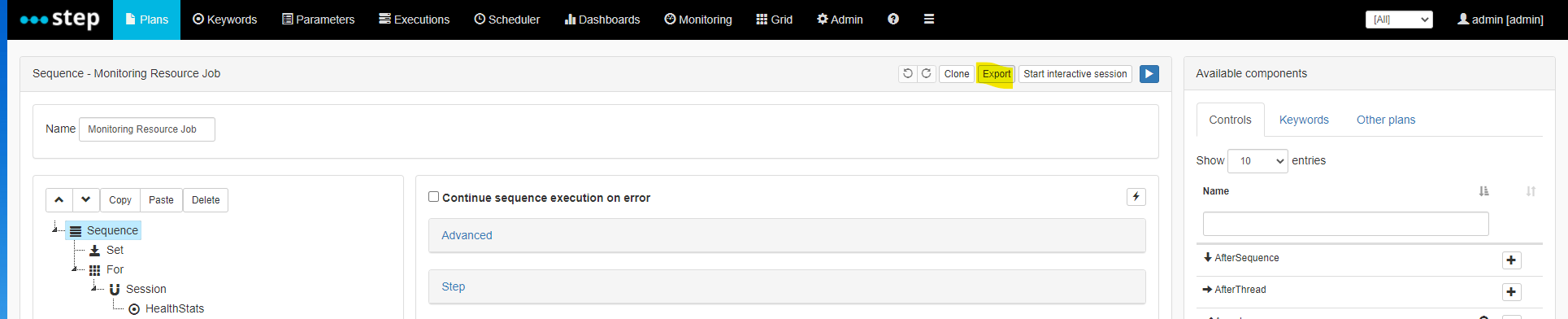The image size is (1568, 319).
Task: Open the [All] project dropdown
Action: 1399,20
